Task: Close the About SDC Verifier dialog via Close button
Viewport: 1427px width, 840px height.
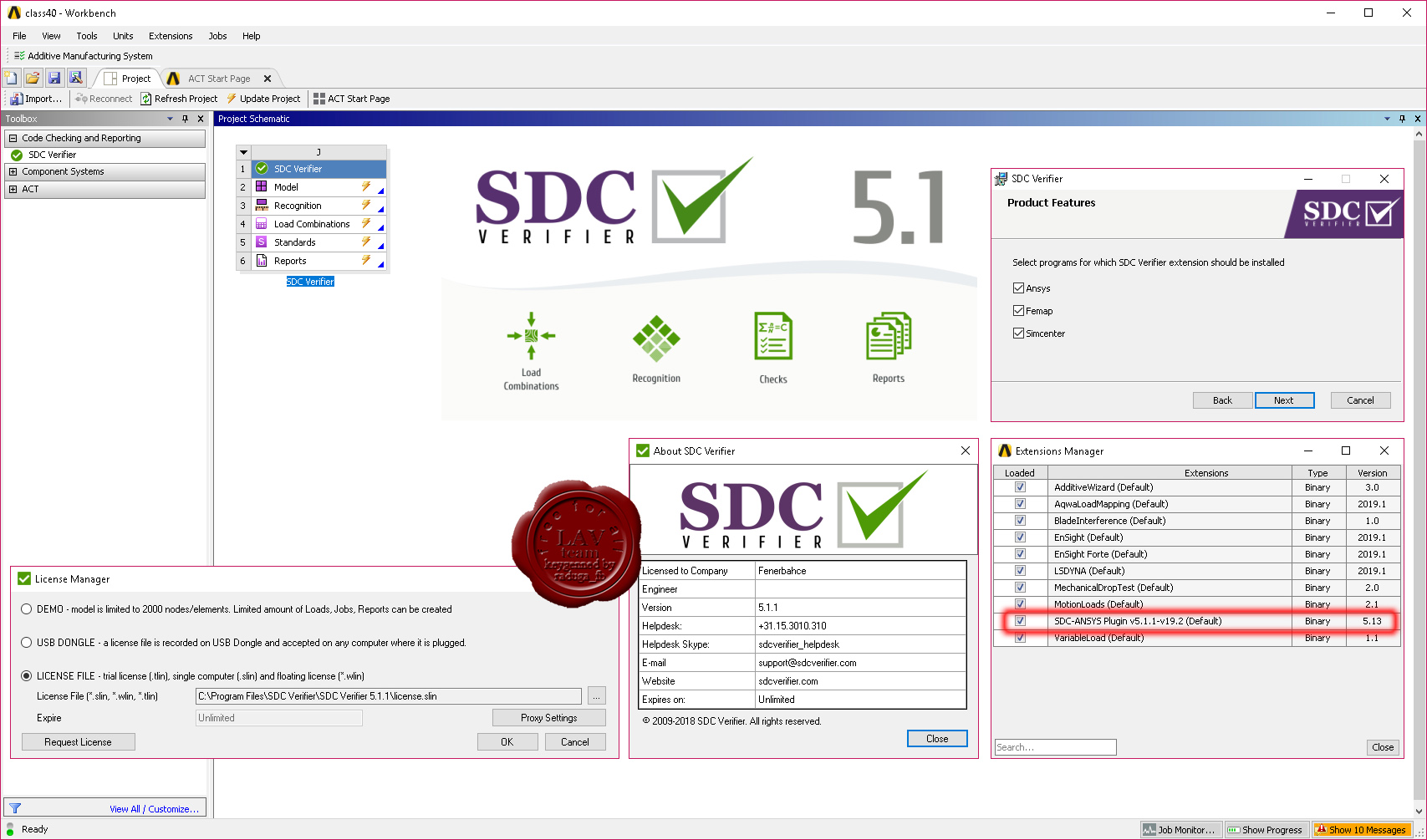Action: pyautogui.click(x=937, y=739)
